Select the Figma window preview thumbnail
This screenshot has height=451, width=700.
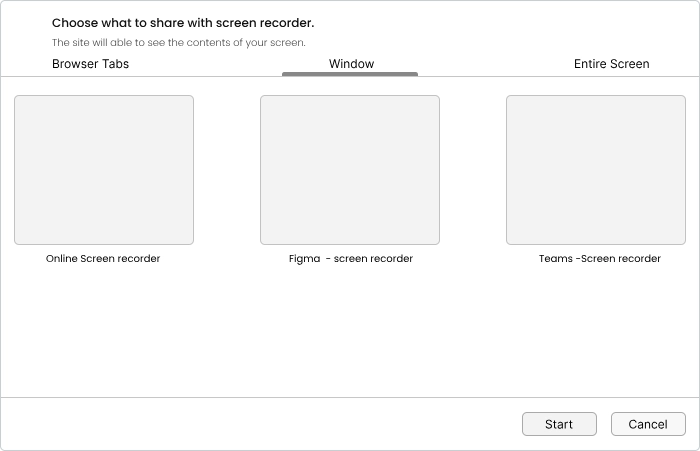click(350, 170)
